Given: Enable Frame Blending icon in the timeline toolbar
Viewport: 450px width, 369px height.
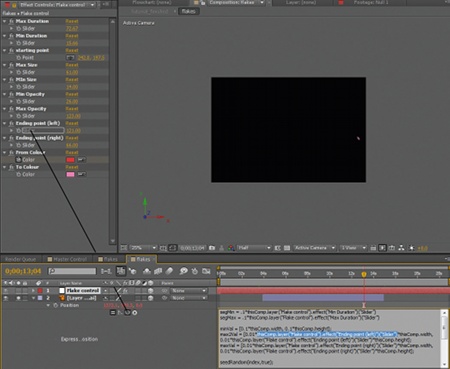Looking at the screenshot, I should coord(158,271).
